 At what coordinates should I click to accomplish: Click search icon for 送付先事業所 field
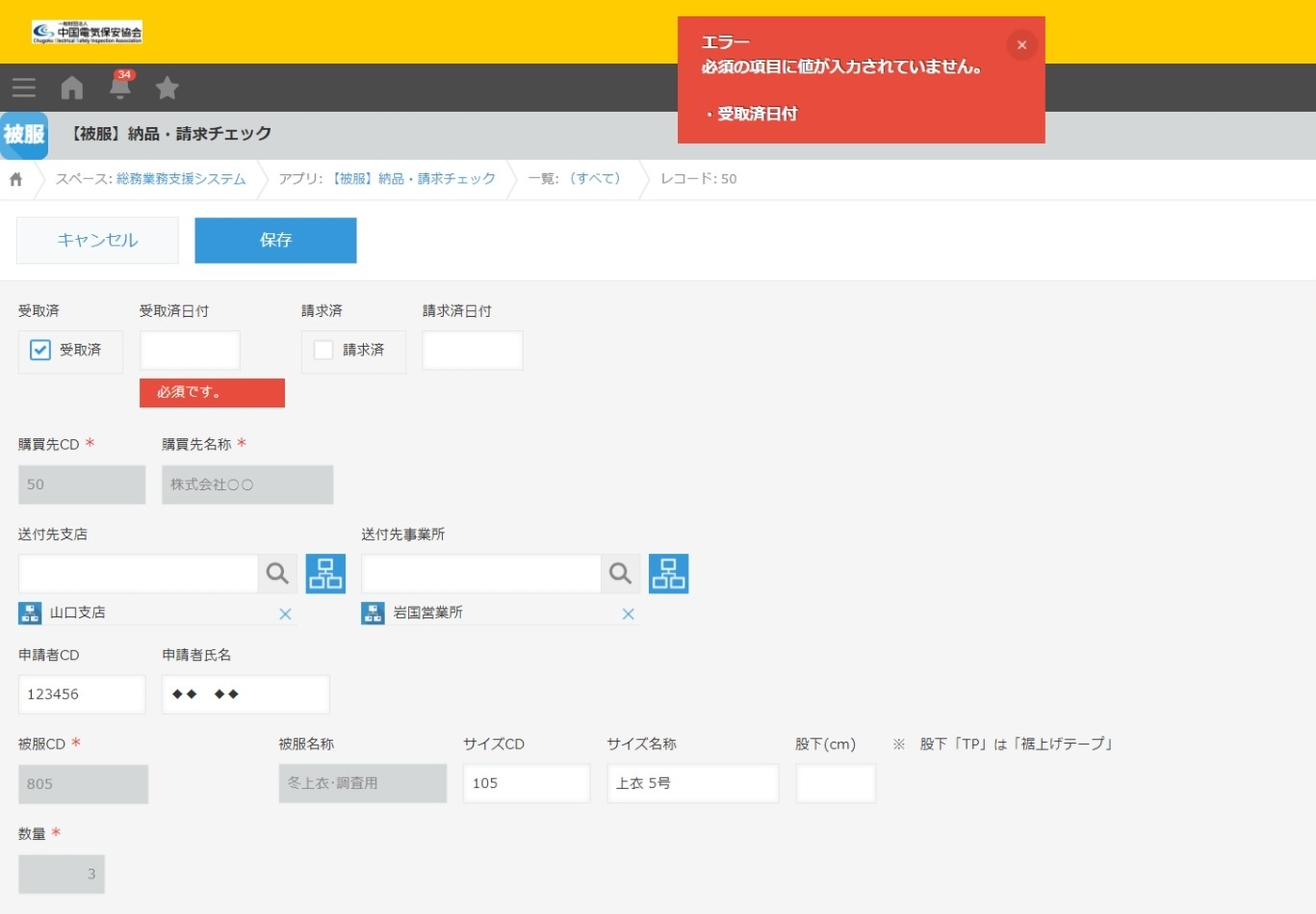(x=620, y=574)
